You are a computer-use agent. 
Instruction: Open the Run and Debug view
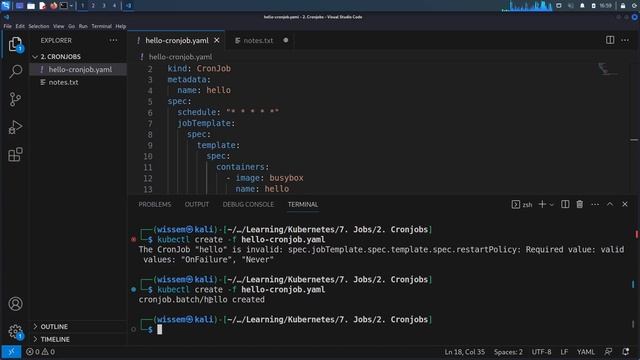(x=15, y=127)
